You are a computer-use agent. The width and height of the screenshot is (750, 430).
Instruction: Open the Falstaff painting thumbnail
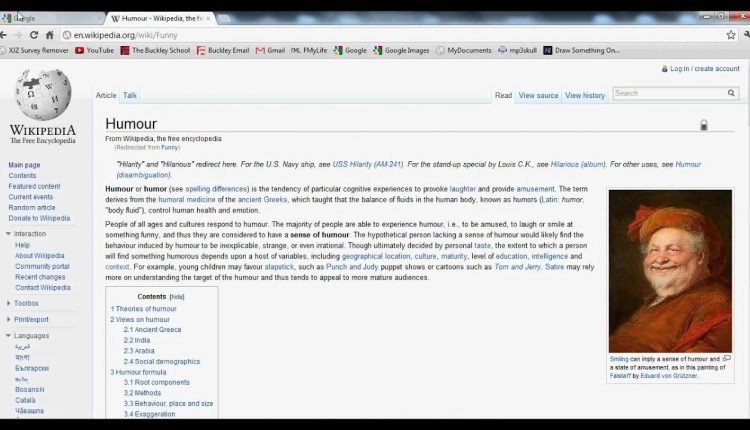(670, 271)
